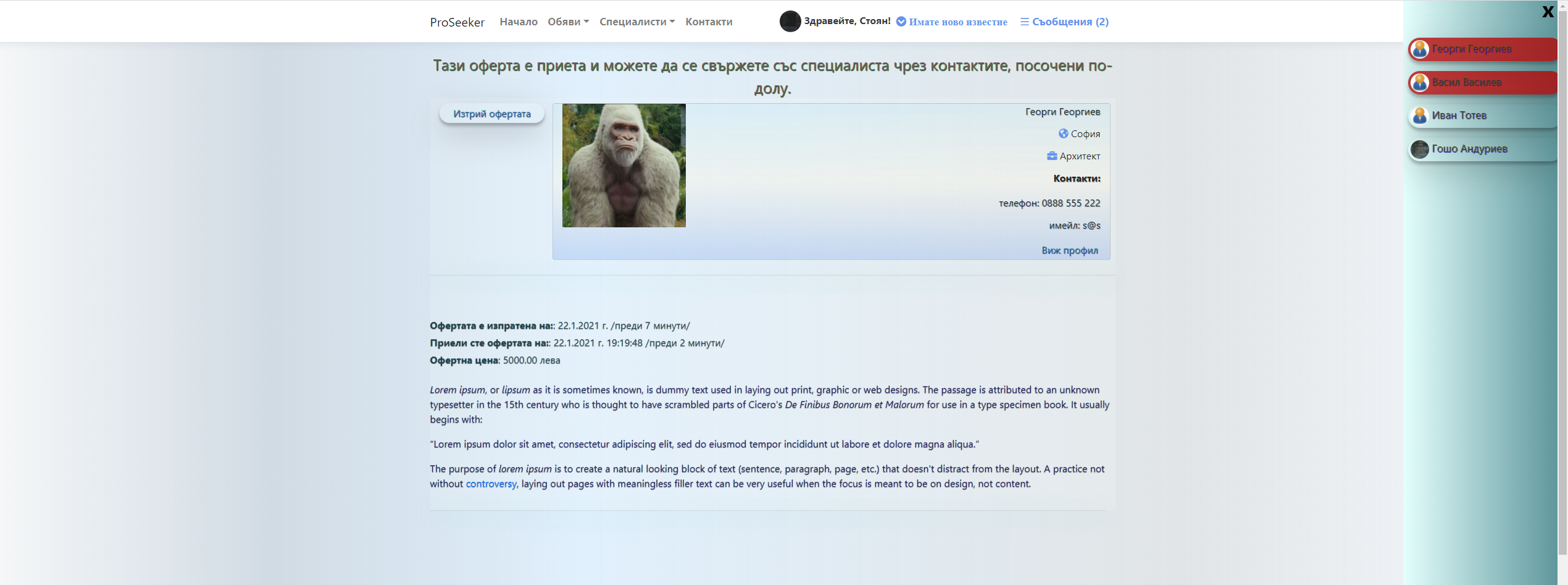Open the Съобщения (2) link
The image size is (1568, 585).
1070,22
